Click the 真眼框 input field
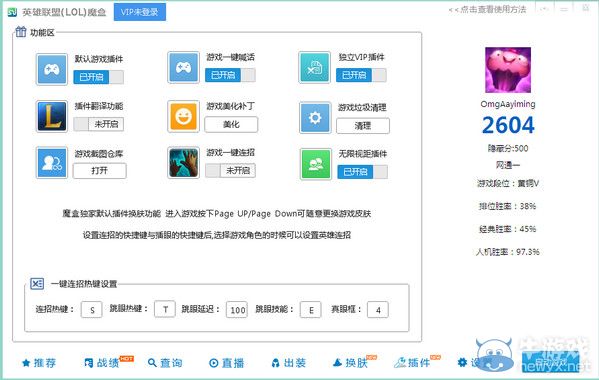Image resolution: width=599 pixels, height=380 pixels. click(x=378, y=310)
